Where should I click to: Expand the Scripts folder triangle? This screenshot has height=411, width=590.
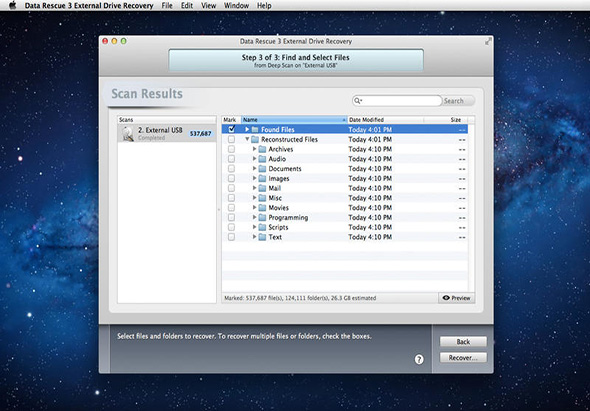pyautogui.click(x=254, y=228)
